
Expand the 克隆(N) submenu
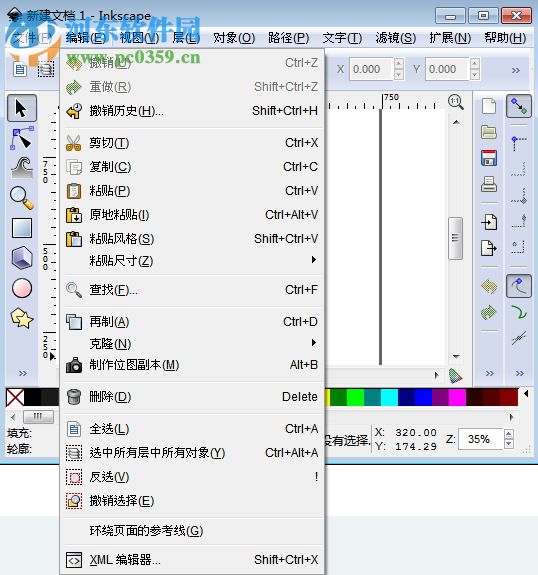point(192,343)
